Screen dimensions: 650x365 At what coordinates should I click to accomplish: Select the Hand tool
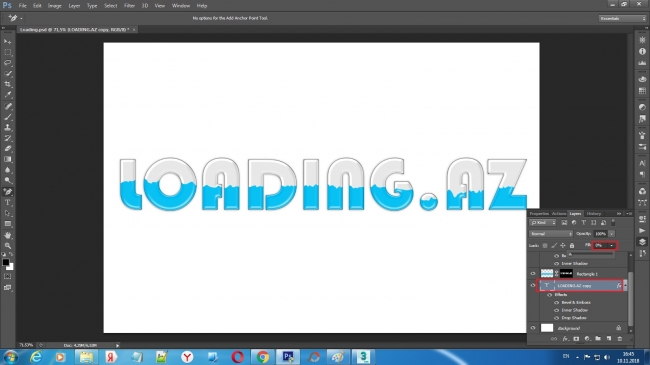[x=8, y=235]
